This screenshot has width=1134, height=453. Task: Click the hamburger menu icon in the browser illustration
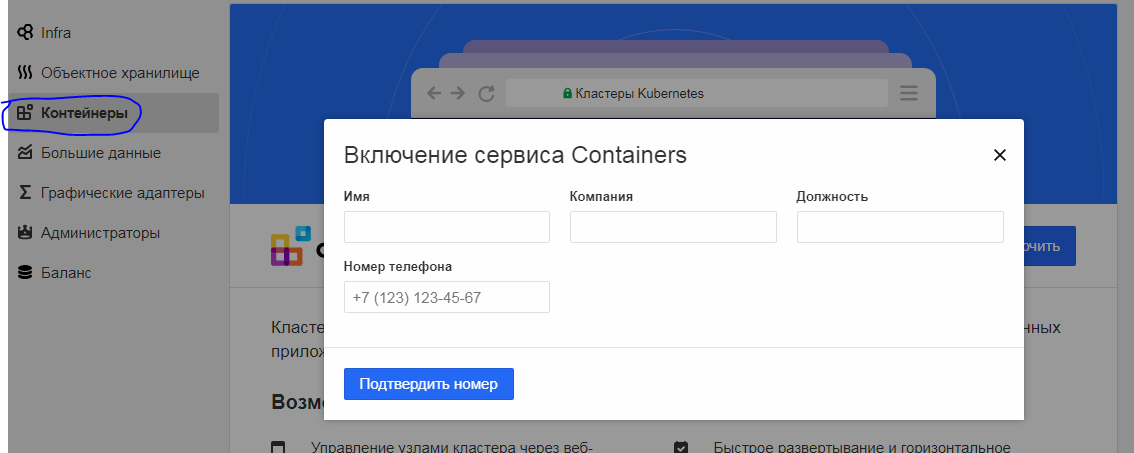(909, 94)
